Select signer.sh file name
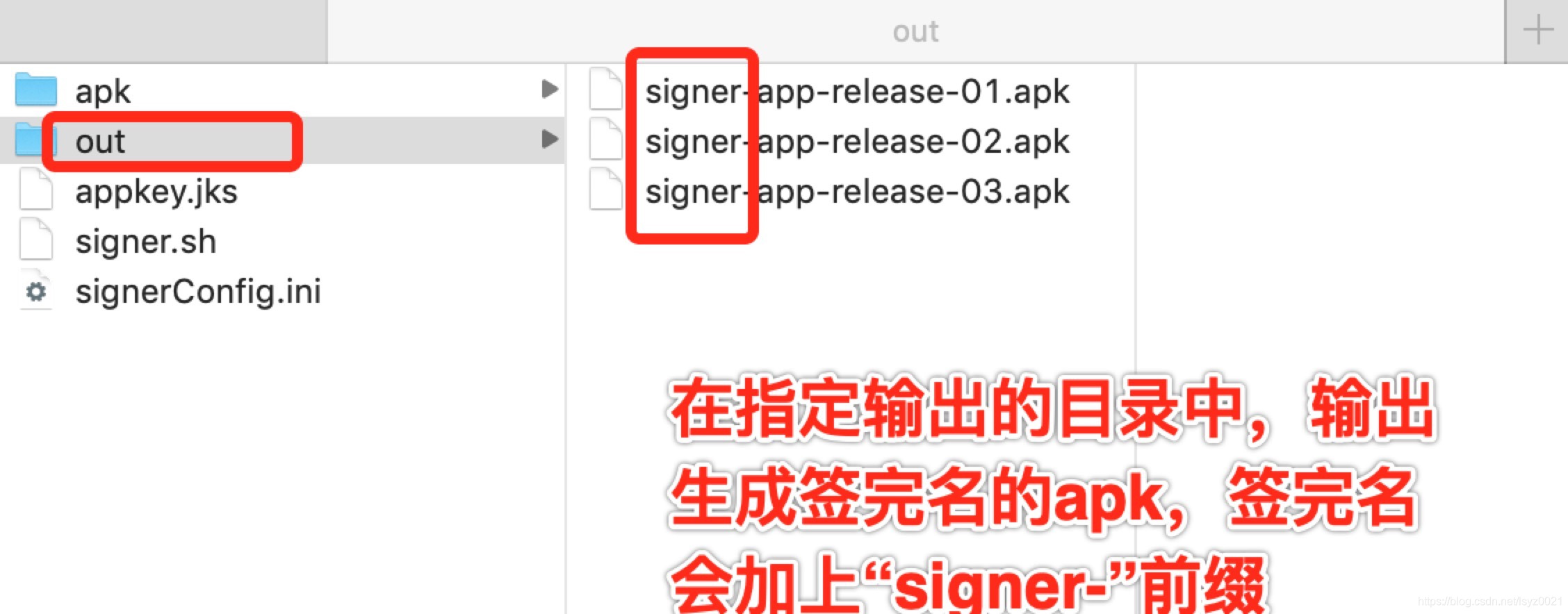Image resolution: width=1568 pixels, height=614 pixels. pos(146,242)
